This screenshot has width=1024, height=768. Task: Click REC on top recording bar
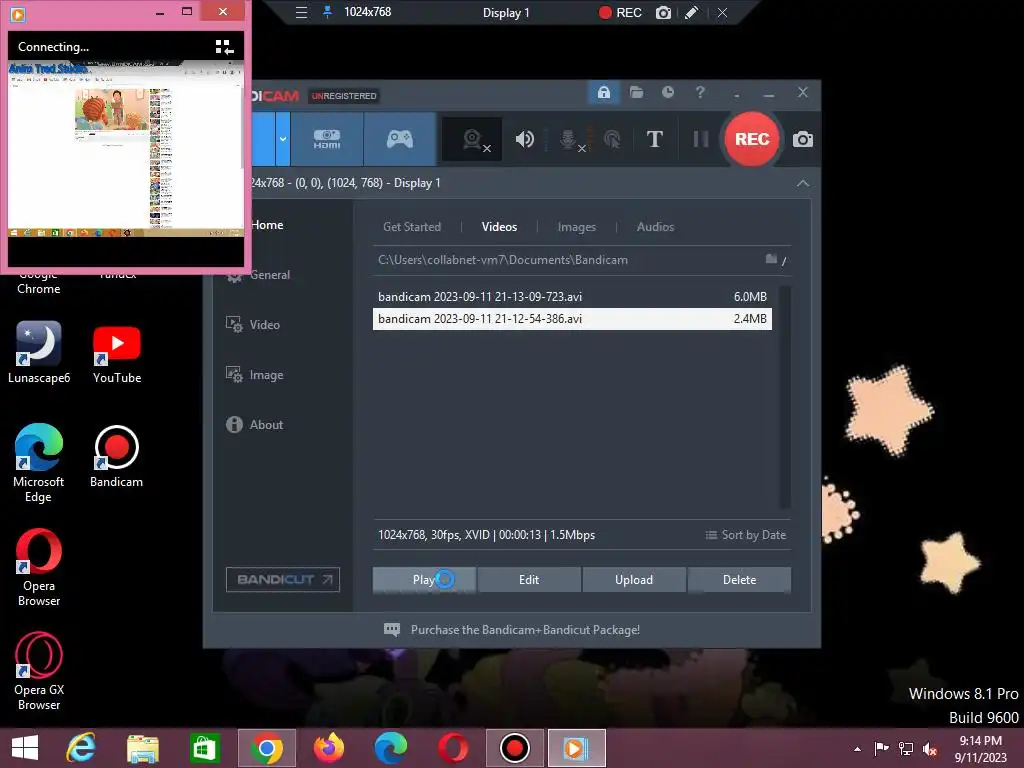click(620, 12)
